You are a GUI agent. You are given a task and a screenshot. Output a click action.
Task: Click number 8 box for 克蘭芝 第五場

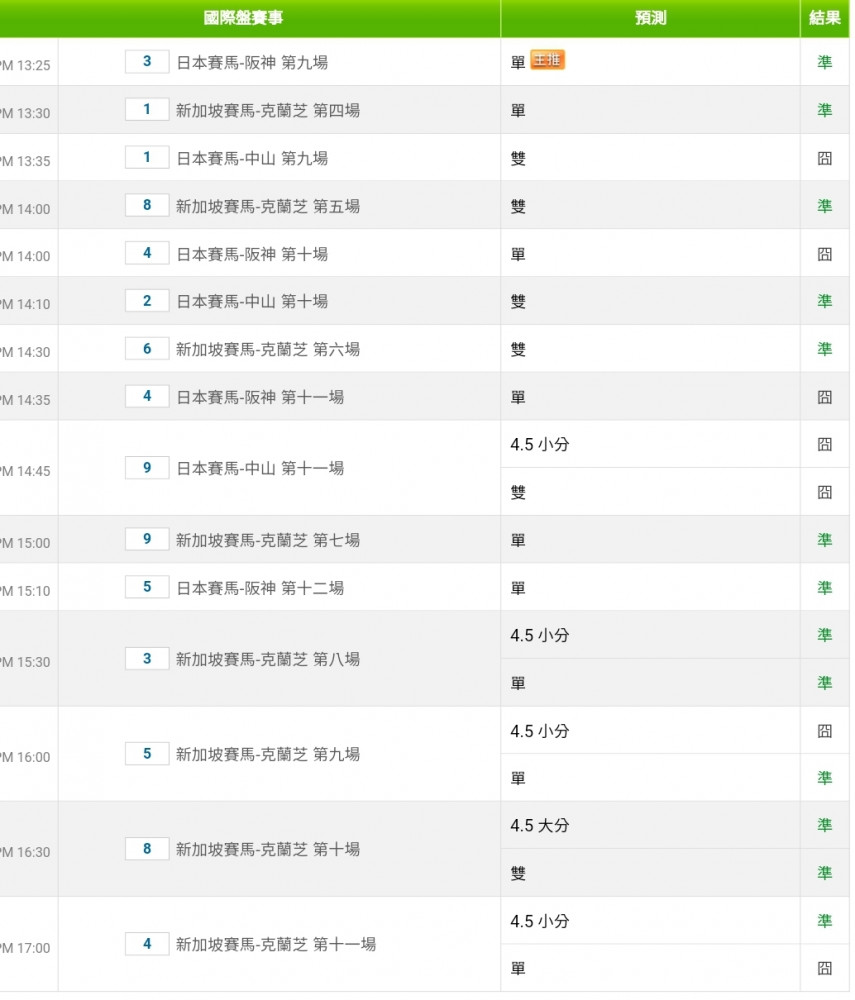coord(147,205)
